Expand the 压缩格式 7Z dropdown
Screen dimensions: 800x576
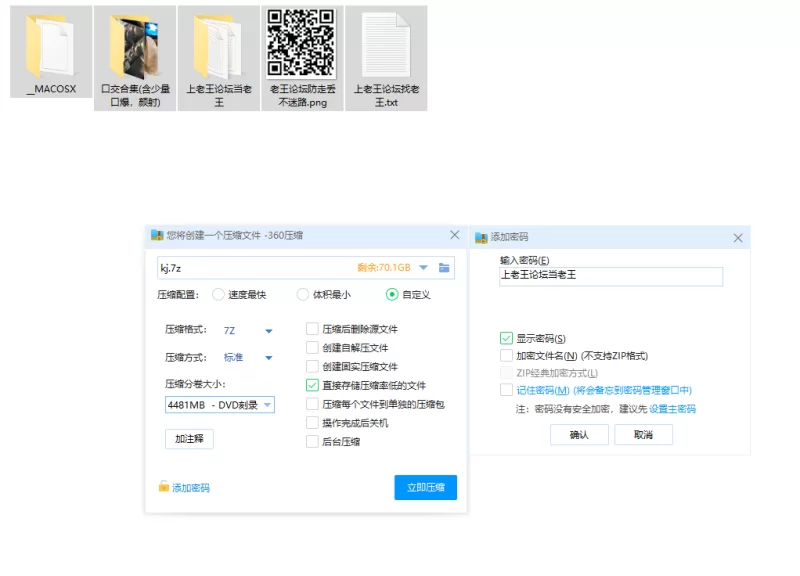click(x=268, y=331)
